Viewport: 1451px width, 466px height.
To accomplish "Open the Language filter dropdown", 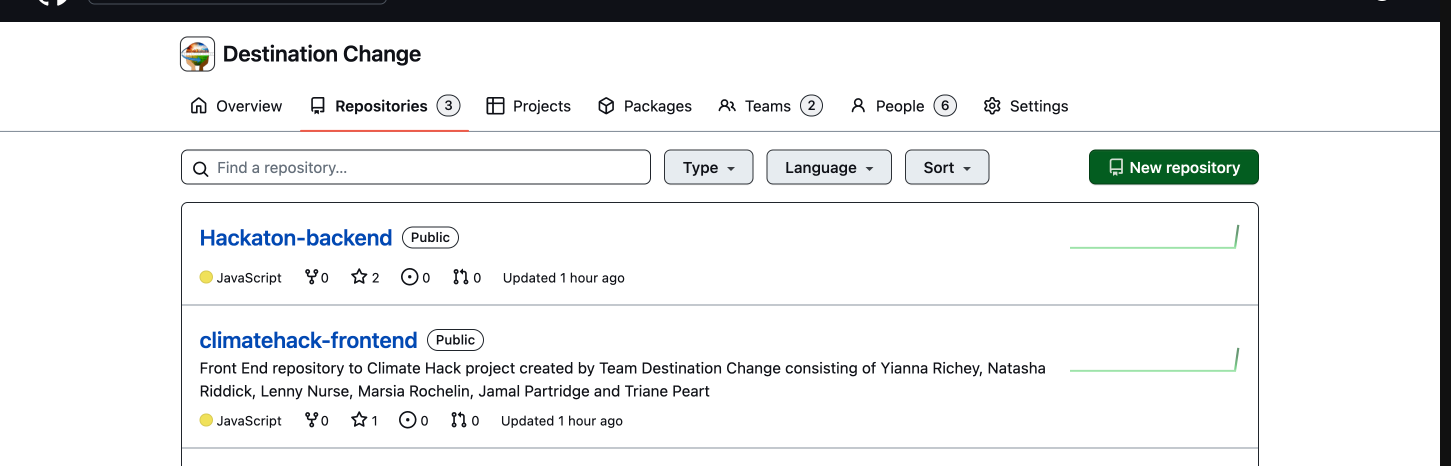I will pyautogui.click(x=828, y=167).
